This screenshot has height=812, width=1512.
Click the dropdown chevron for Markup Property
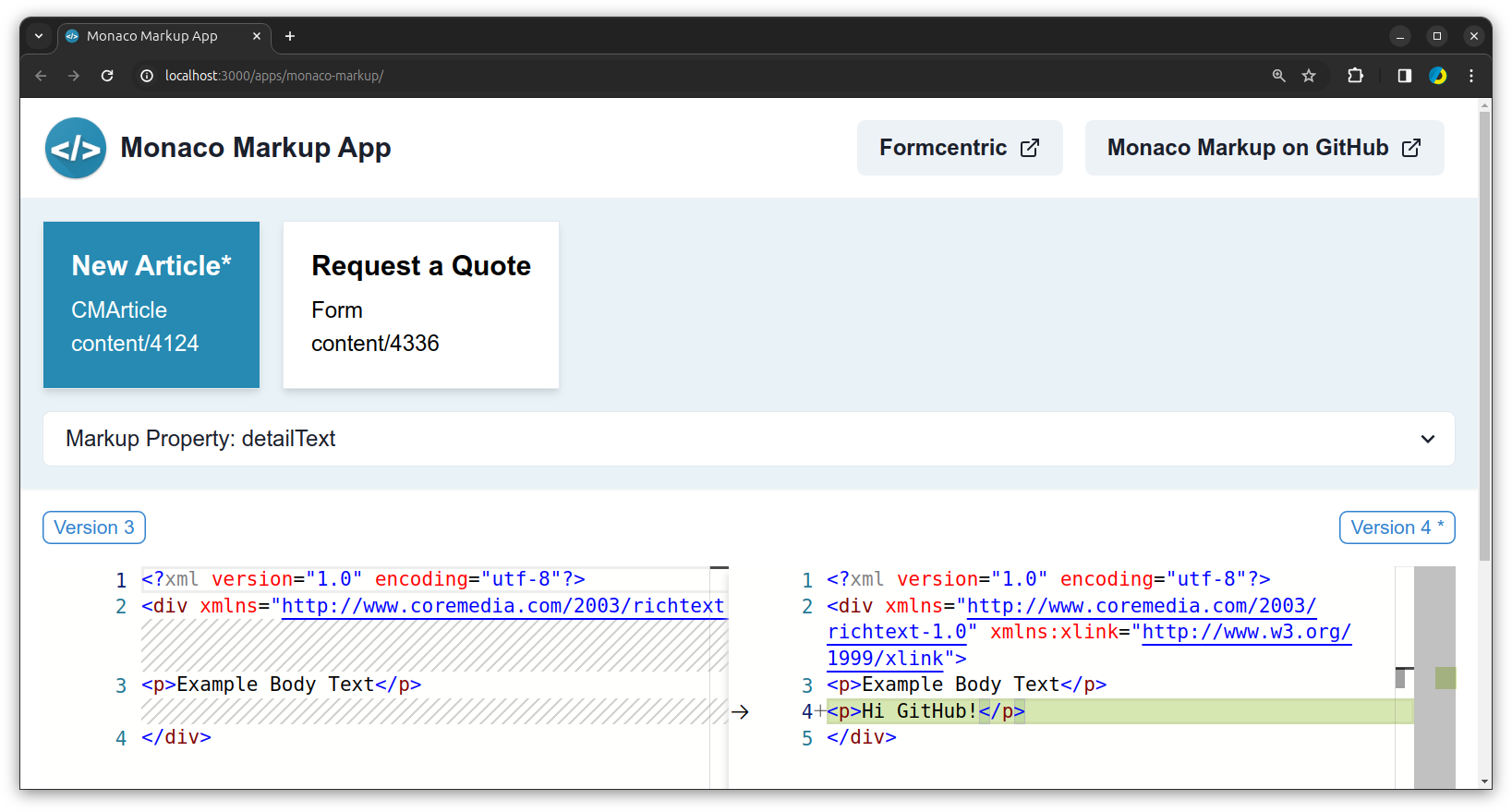point(1428,439)
